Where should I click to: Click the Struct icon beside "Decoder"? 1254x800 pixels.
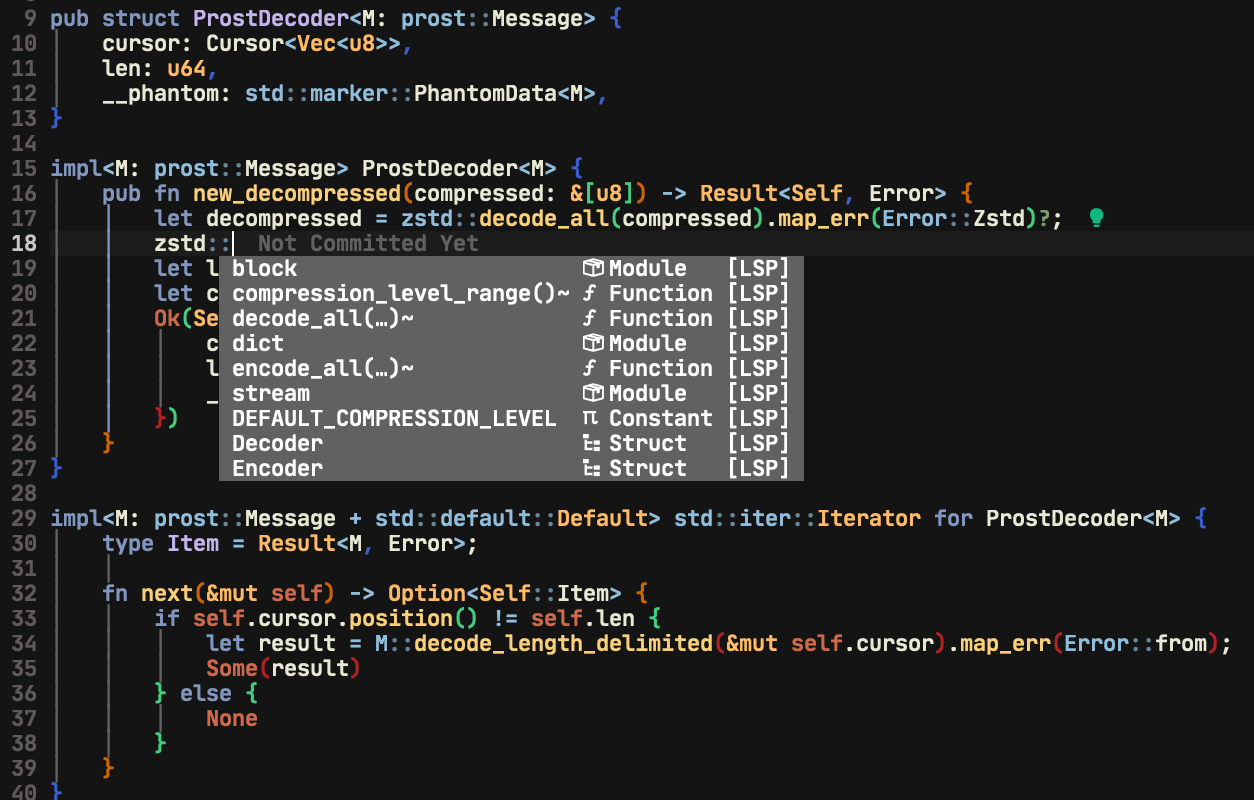[x=592, y=442]
